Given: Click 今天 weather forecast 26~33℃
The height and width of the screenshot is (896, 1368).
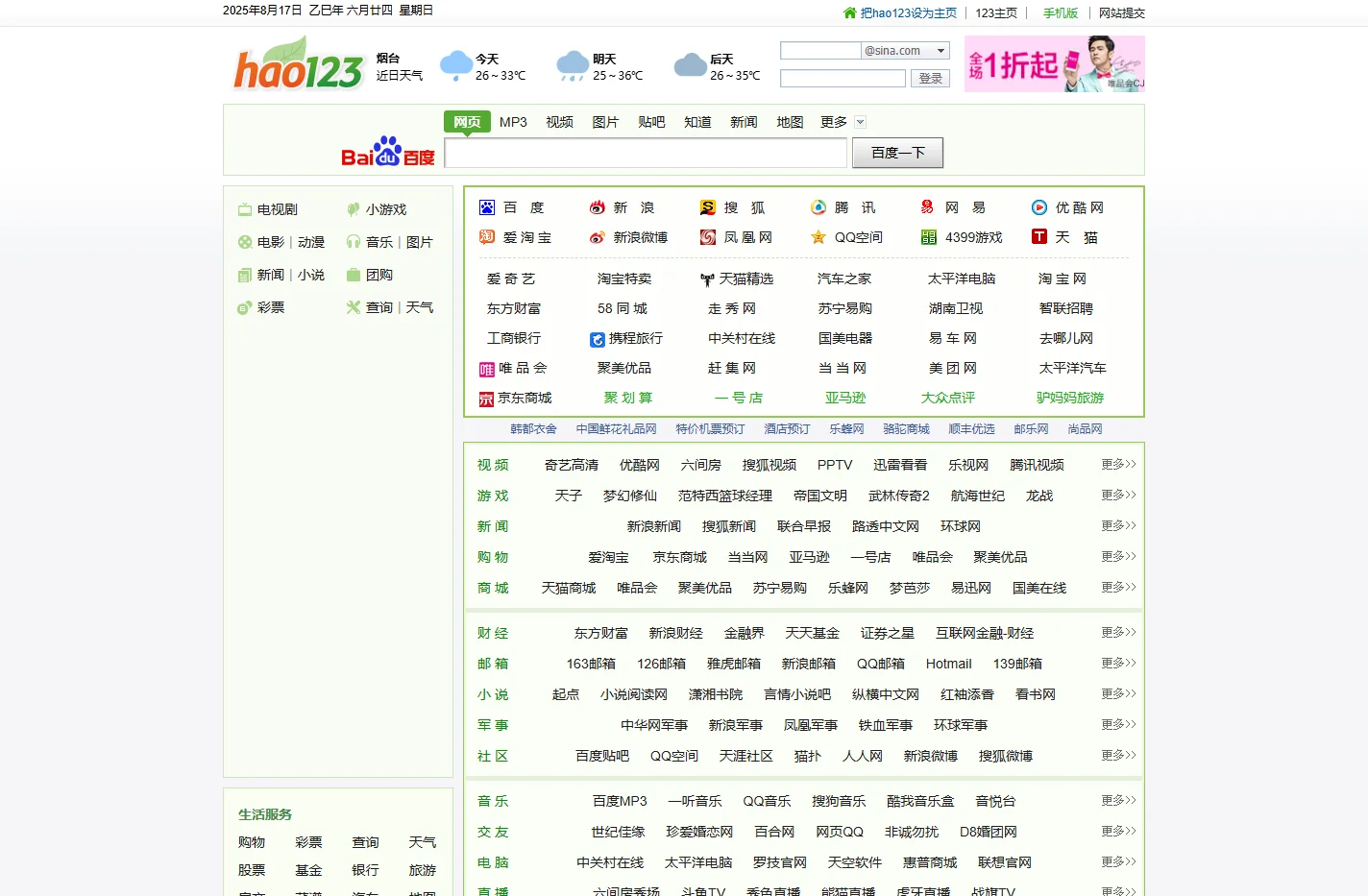Looking at the screenshot, I should (483, 66).
